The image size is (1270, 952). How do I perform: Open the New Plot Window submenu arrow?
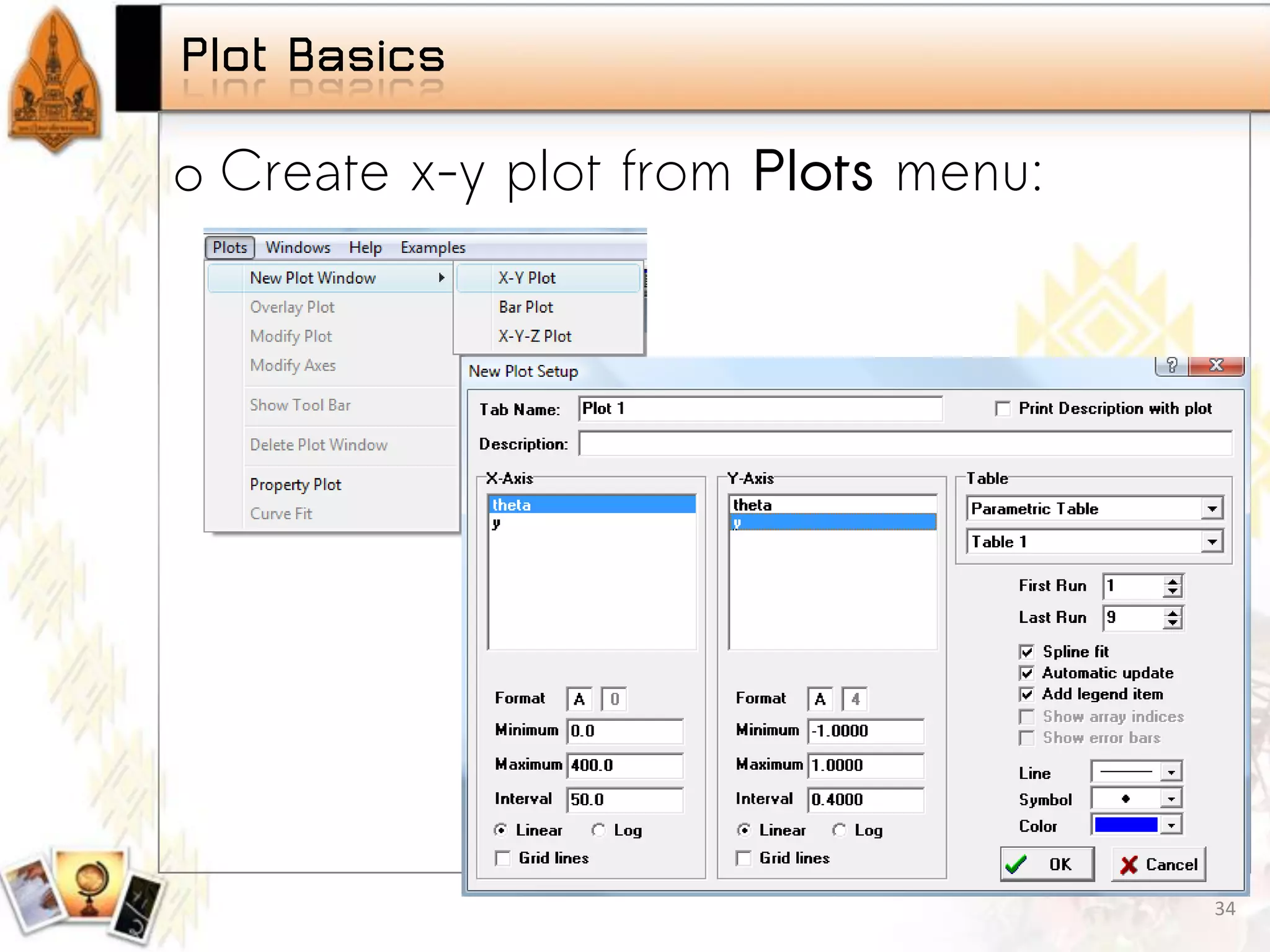coord(442,278)
